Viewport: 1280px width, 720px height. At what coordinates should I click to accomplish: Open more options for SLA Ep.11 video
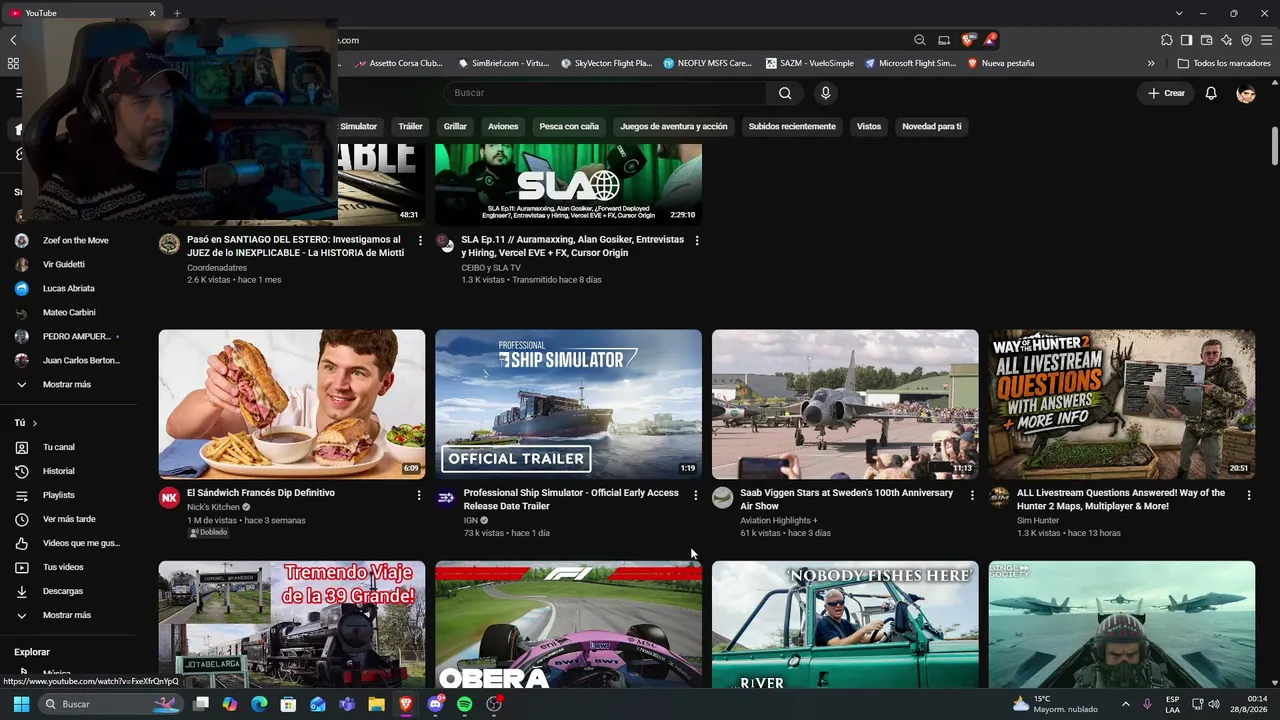pos(697,241)
